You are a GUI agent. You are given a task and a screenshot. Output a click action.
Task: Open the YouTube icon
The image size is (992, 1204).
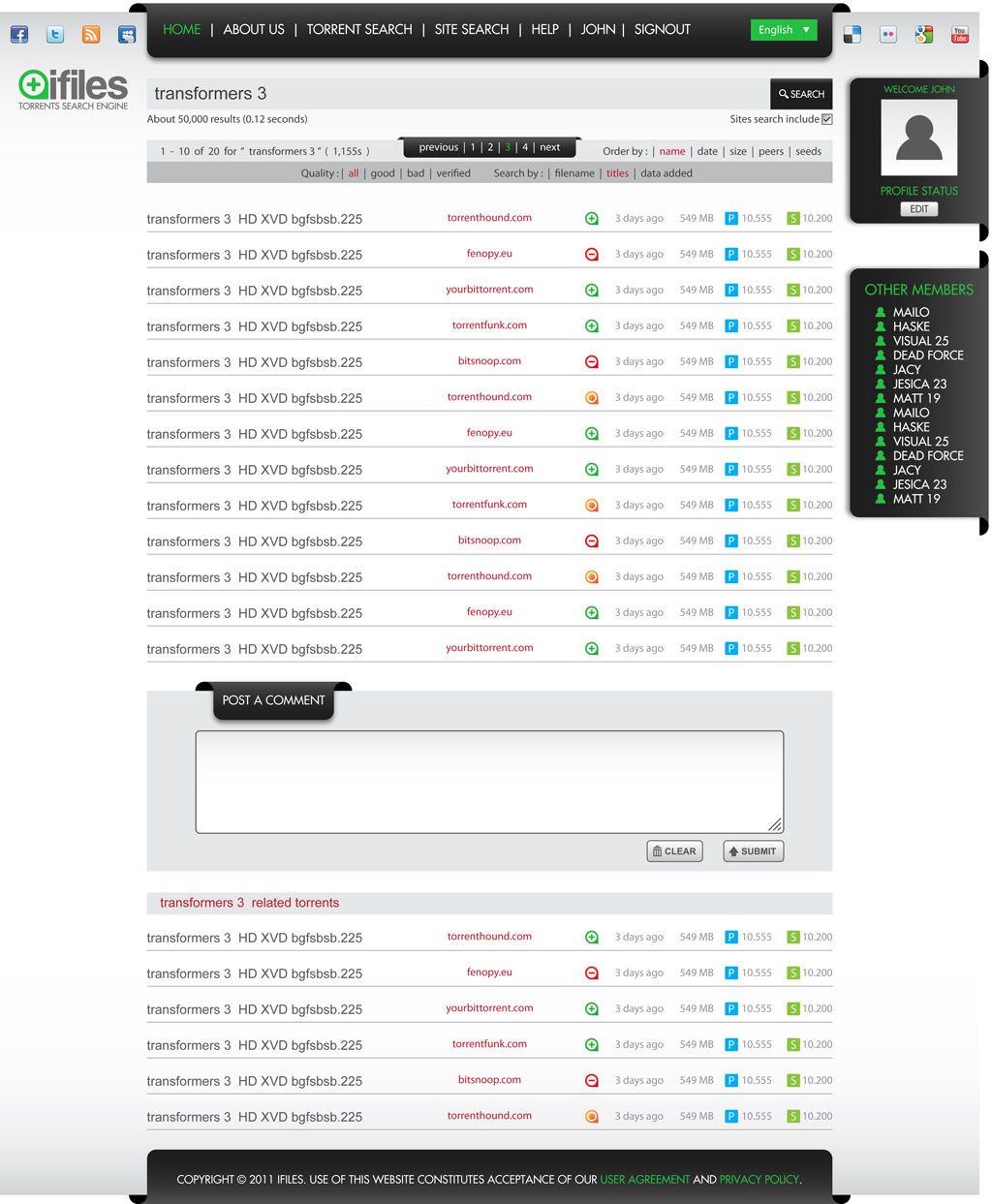pyautogui.click(x=960, y=36)
